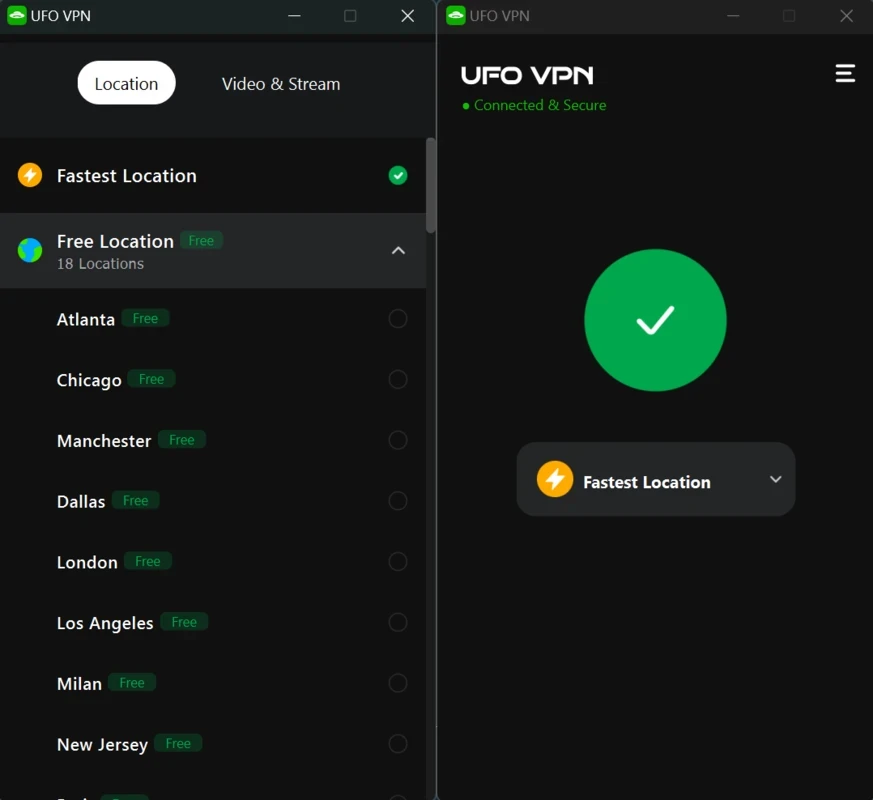The image size is (873, 800).
Task: Select the Dallas radio button
Action: (x=398, y=501)
